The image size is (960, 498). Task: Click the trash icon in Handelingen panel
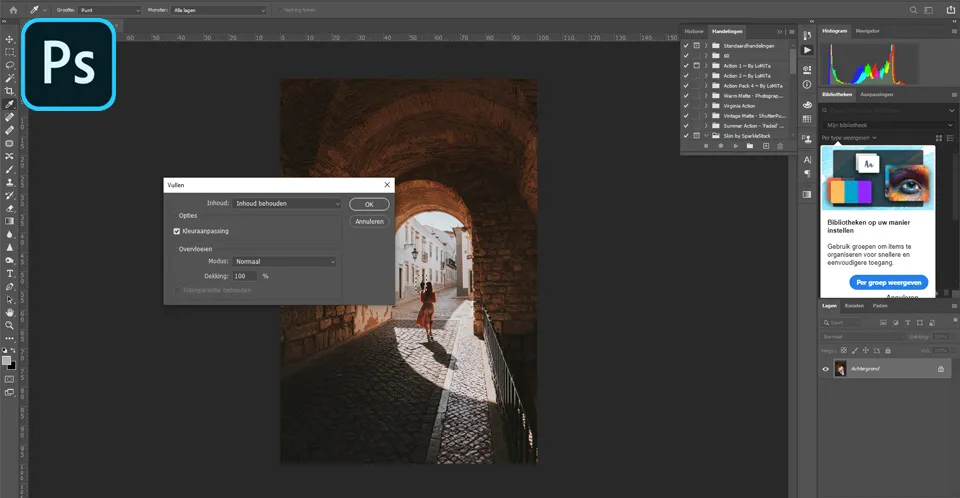[780, 146]
